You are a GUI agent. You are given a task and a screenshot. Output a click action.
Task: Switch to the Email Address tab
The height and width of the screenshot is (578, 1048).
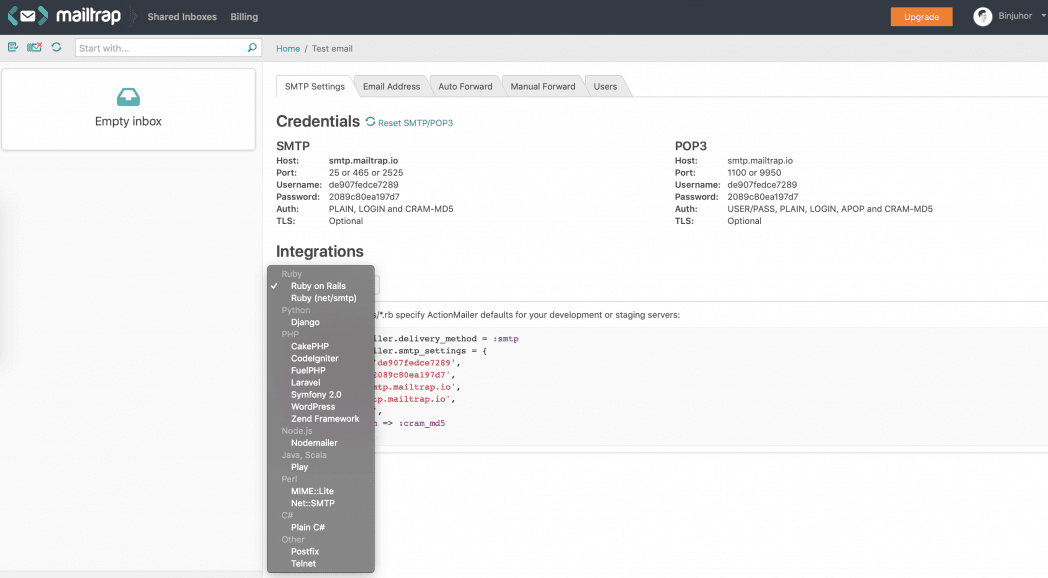[392, 86]
